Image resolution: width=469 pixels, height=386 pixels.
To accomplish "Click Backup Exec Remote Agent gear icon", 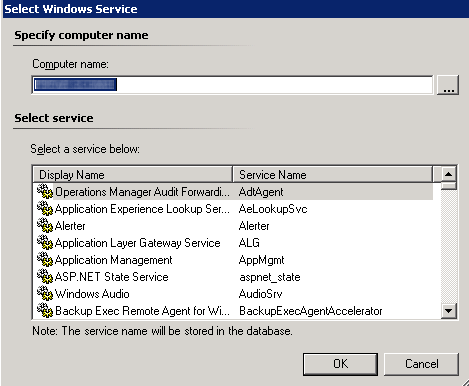I will point(45,310).
